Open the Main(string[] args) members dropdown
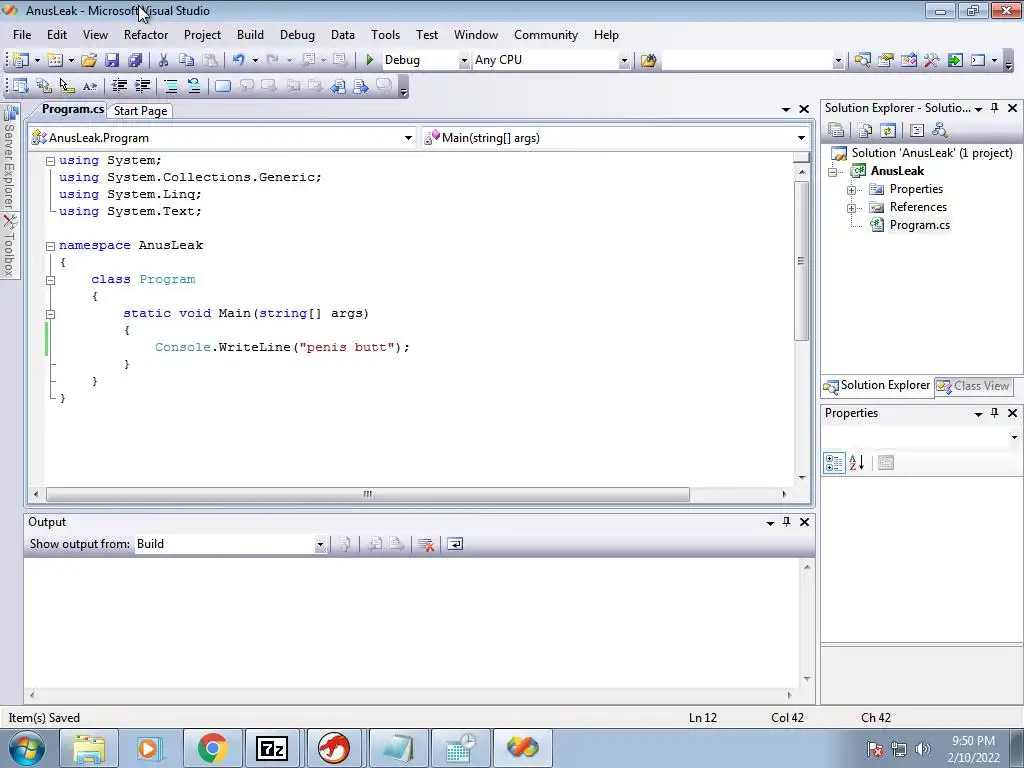Screen dimensions: 1024x768 click(801, 138)
